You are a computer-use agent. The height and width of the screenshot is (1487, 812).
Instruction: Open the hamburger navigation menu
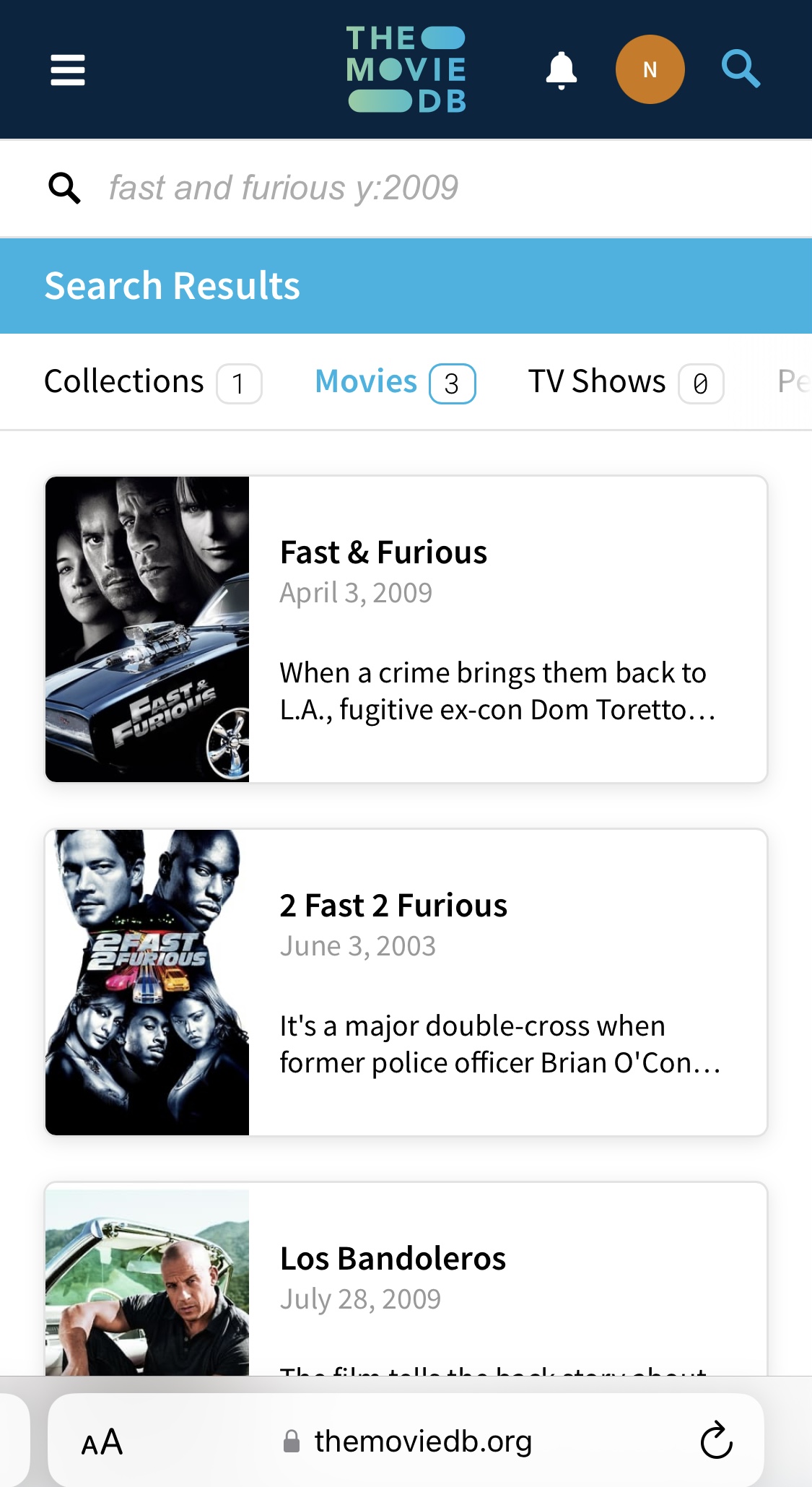[x=68, y=70]
